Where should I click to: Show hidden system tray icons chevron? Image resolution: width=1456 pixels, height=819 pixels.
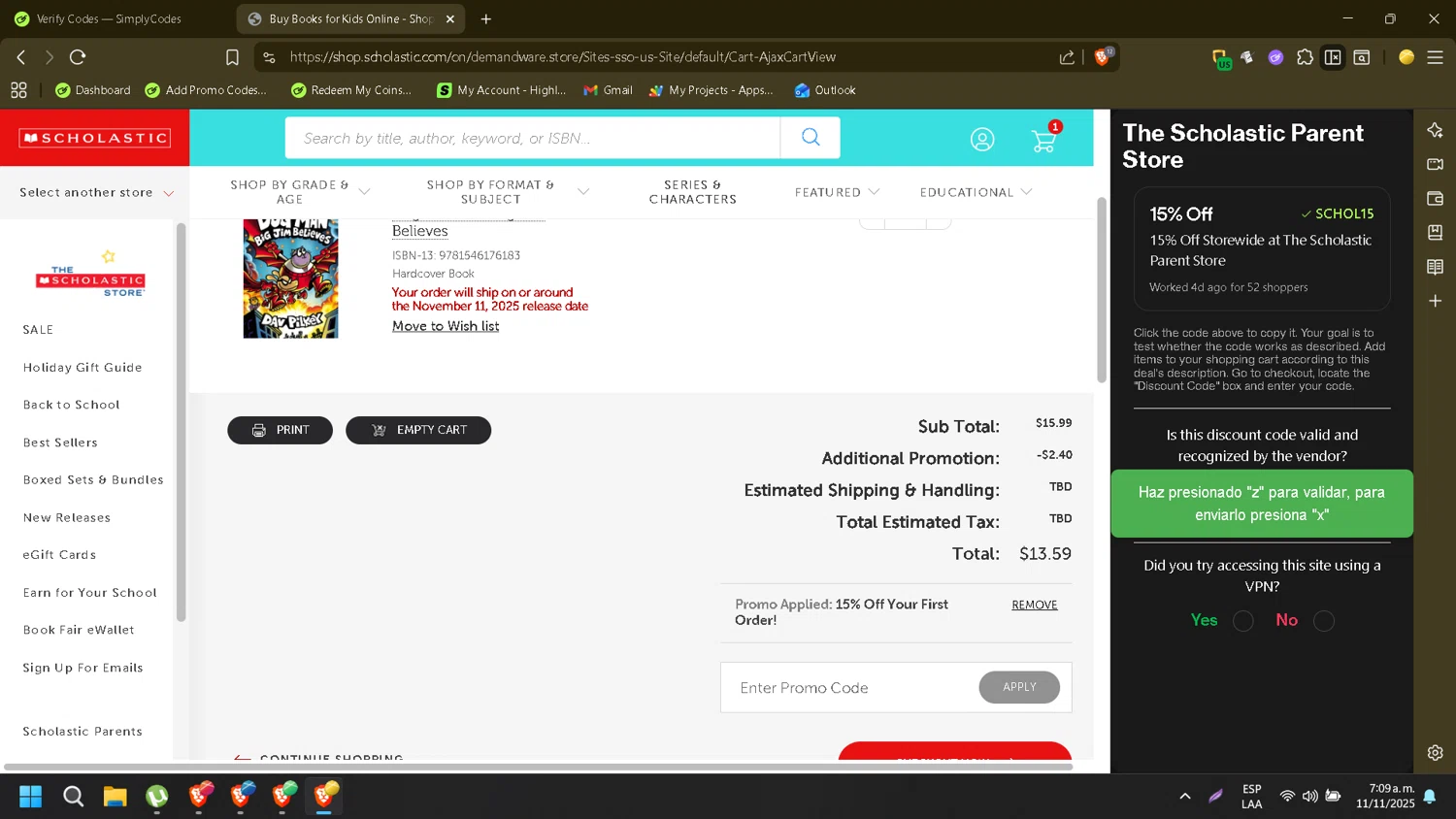(x=1185, y=797)
